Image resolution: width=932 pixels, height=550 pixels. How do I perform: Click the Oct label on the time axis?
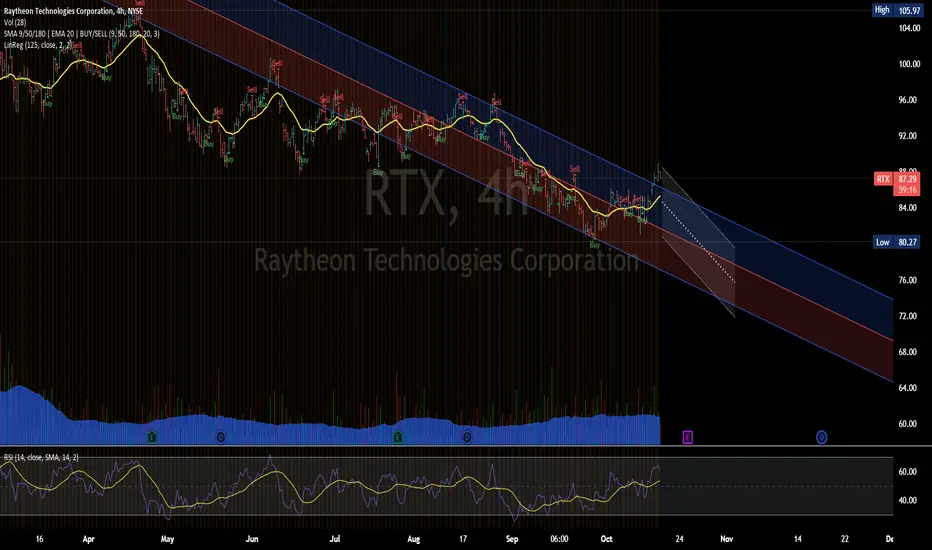pos(606,539)
